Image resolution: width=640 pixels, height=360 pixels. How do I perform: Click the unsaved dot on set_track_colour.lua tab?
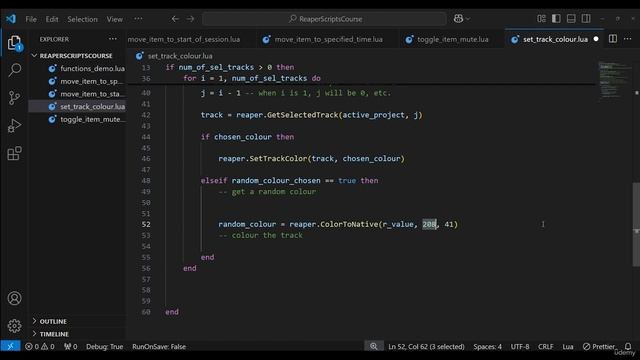coord(596,39)
